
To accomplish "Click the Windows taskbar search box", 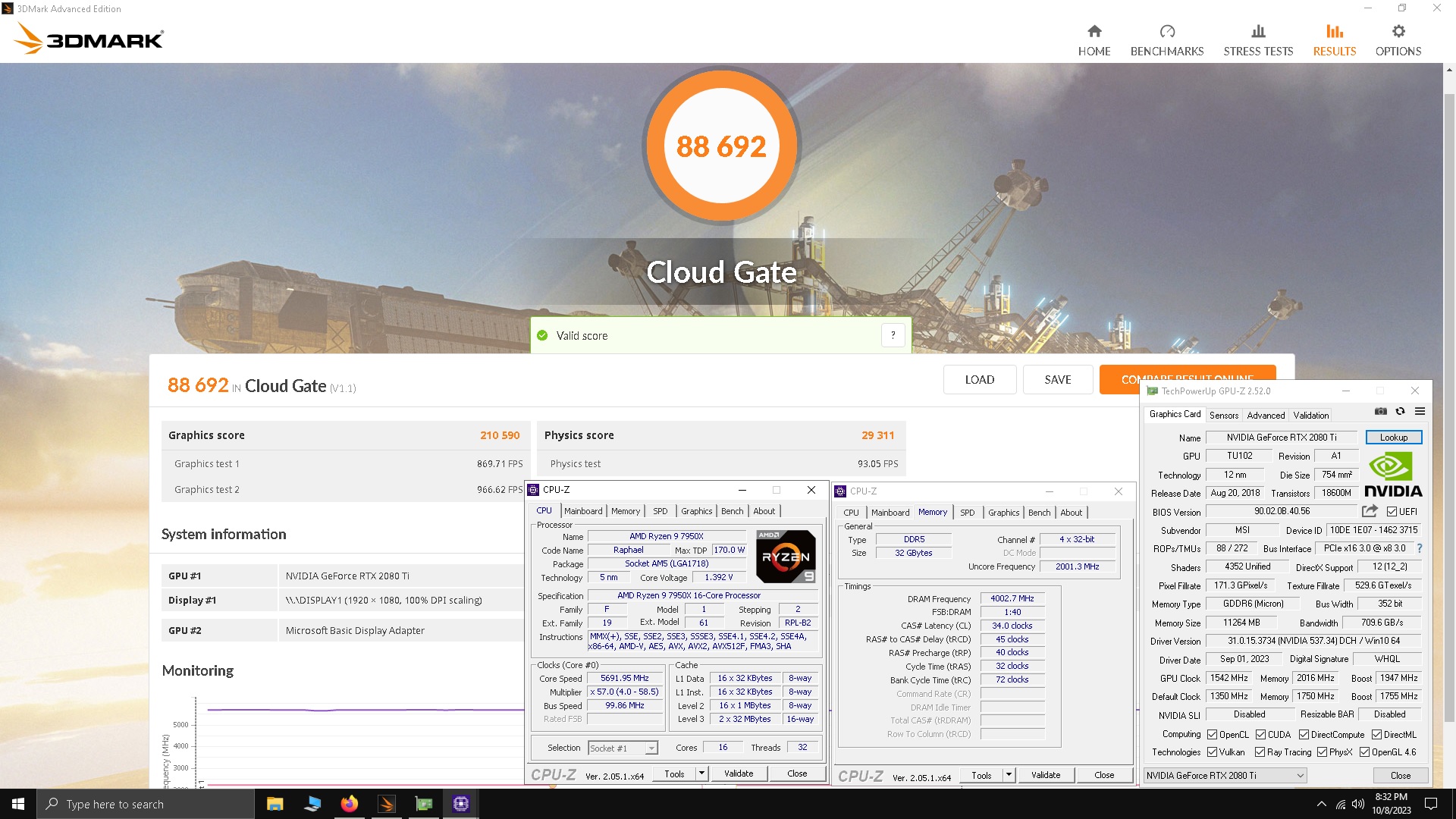I will click(146, 804).
